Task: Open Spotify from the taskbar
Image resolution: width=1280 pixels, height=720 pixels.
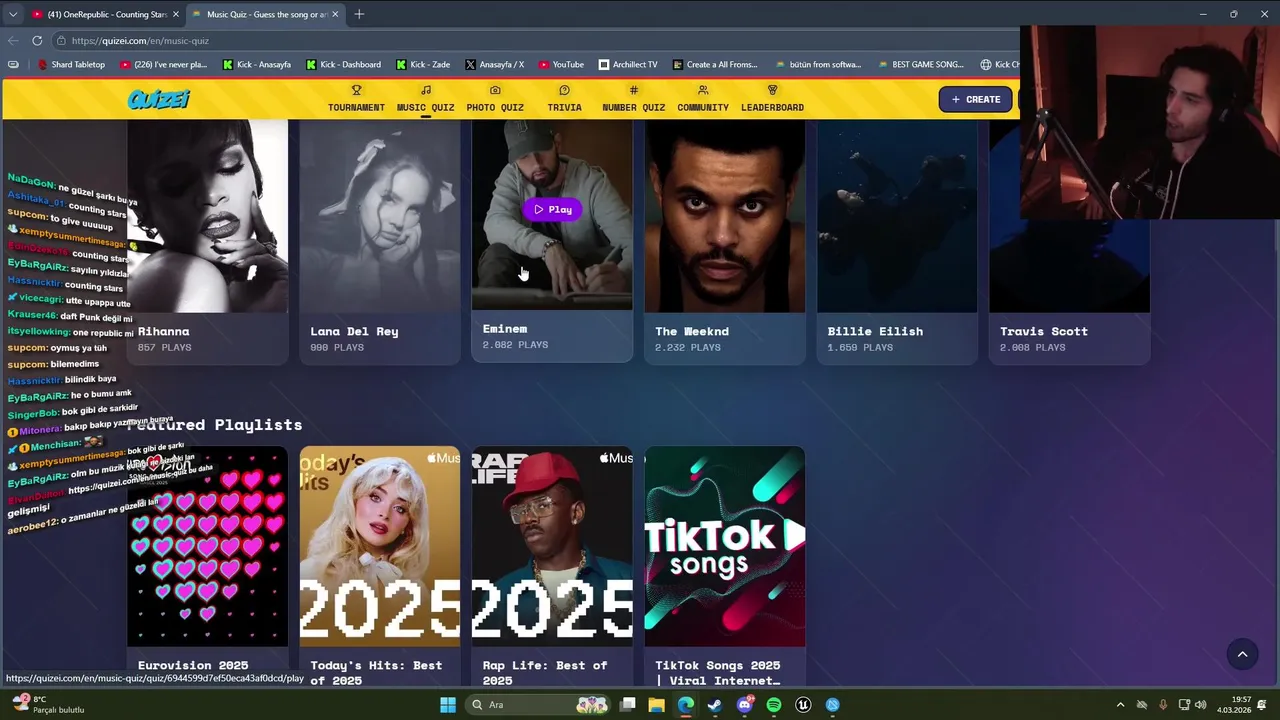Action: [x=773, y=705]
